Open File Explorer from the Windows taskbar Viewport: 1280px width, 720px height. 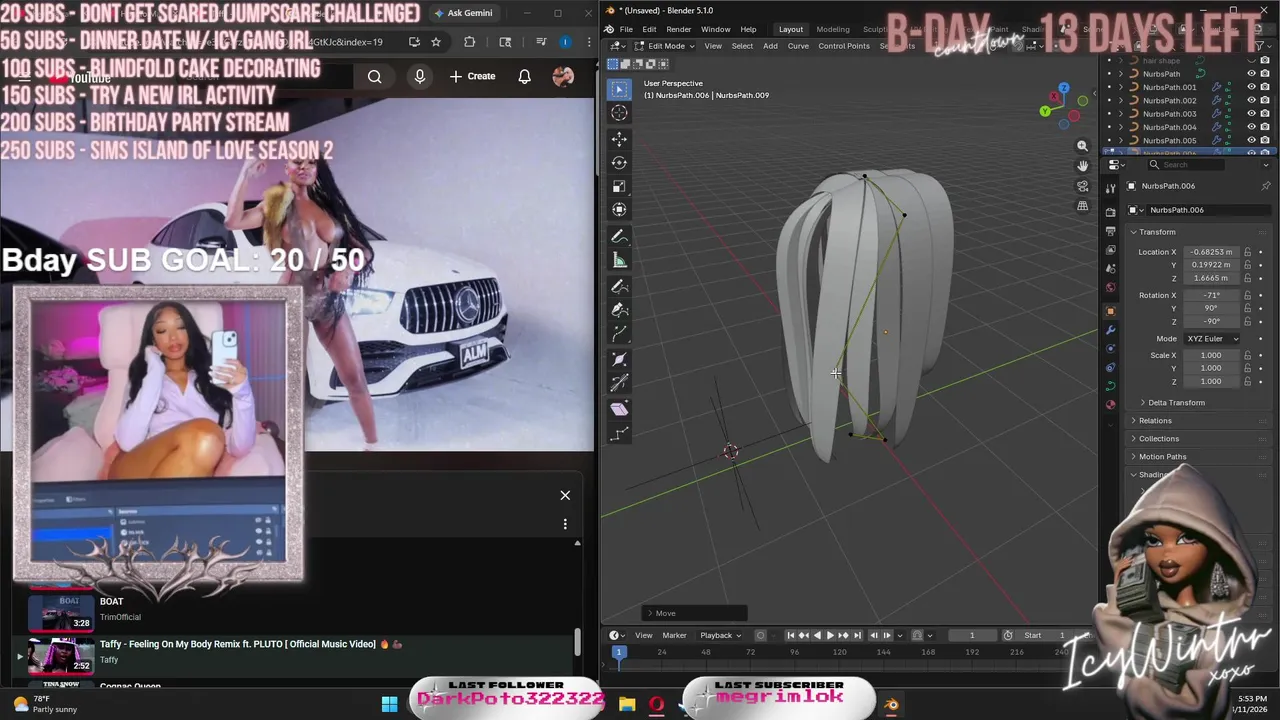pyautogui.click(x=627, y=704)
